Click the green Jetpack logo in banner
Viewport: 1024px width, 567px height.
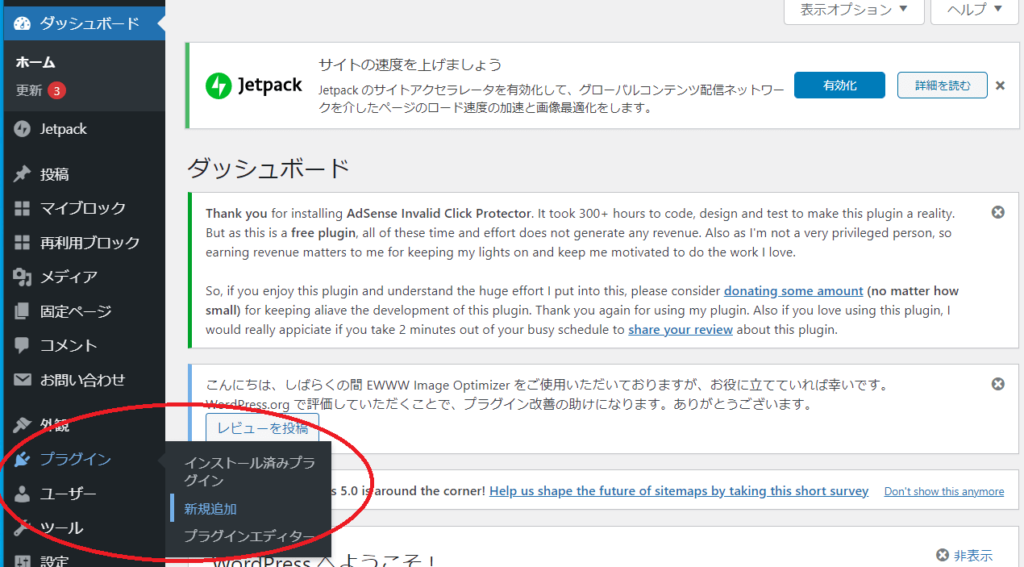tap(219, 86)
